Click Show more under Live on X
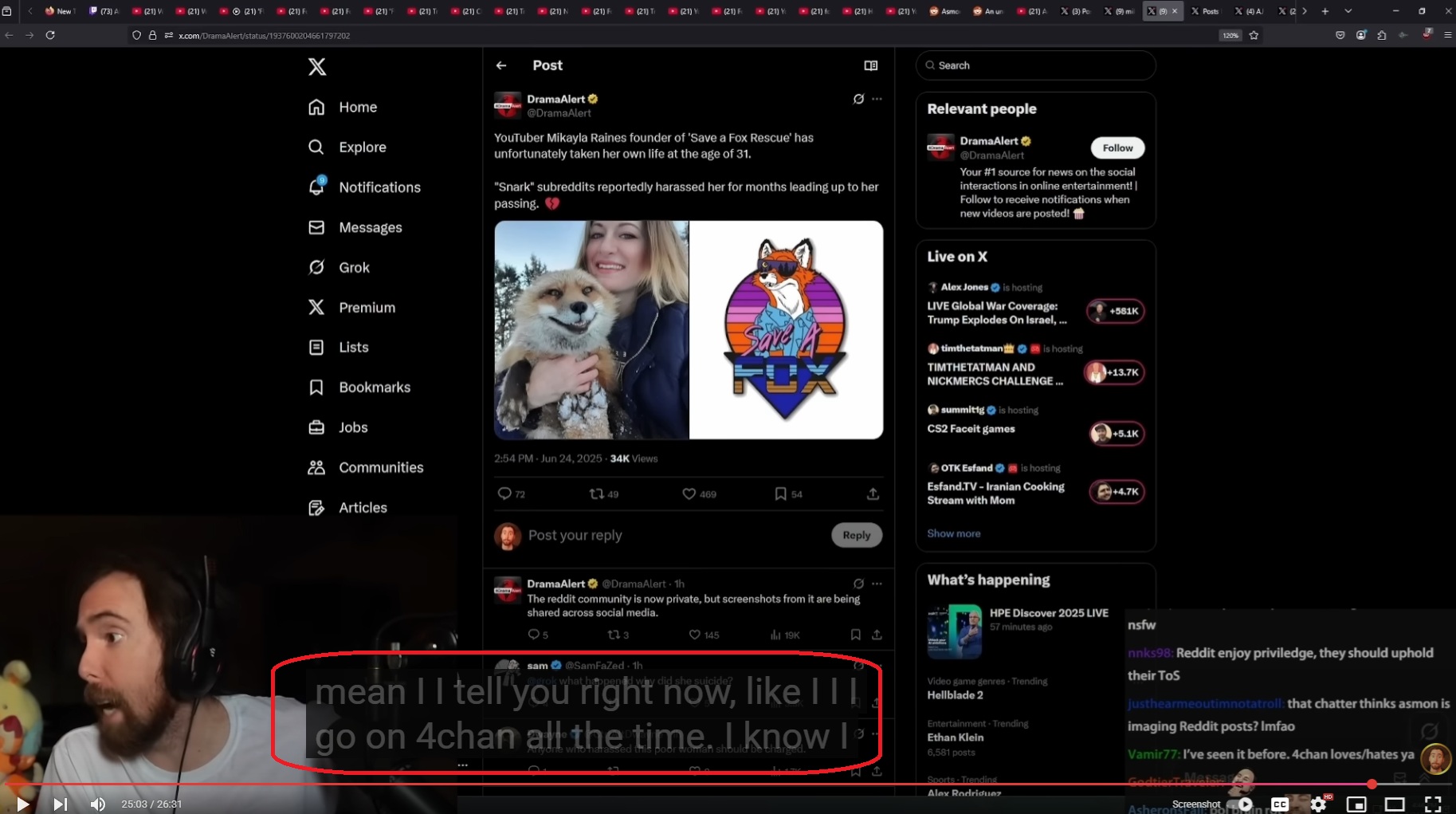This screenshot has width=1456, height=814. click(x=953, y=533)
